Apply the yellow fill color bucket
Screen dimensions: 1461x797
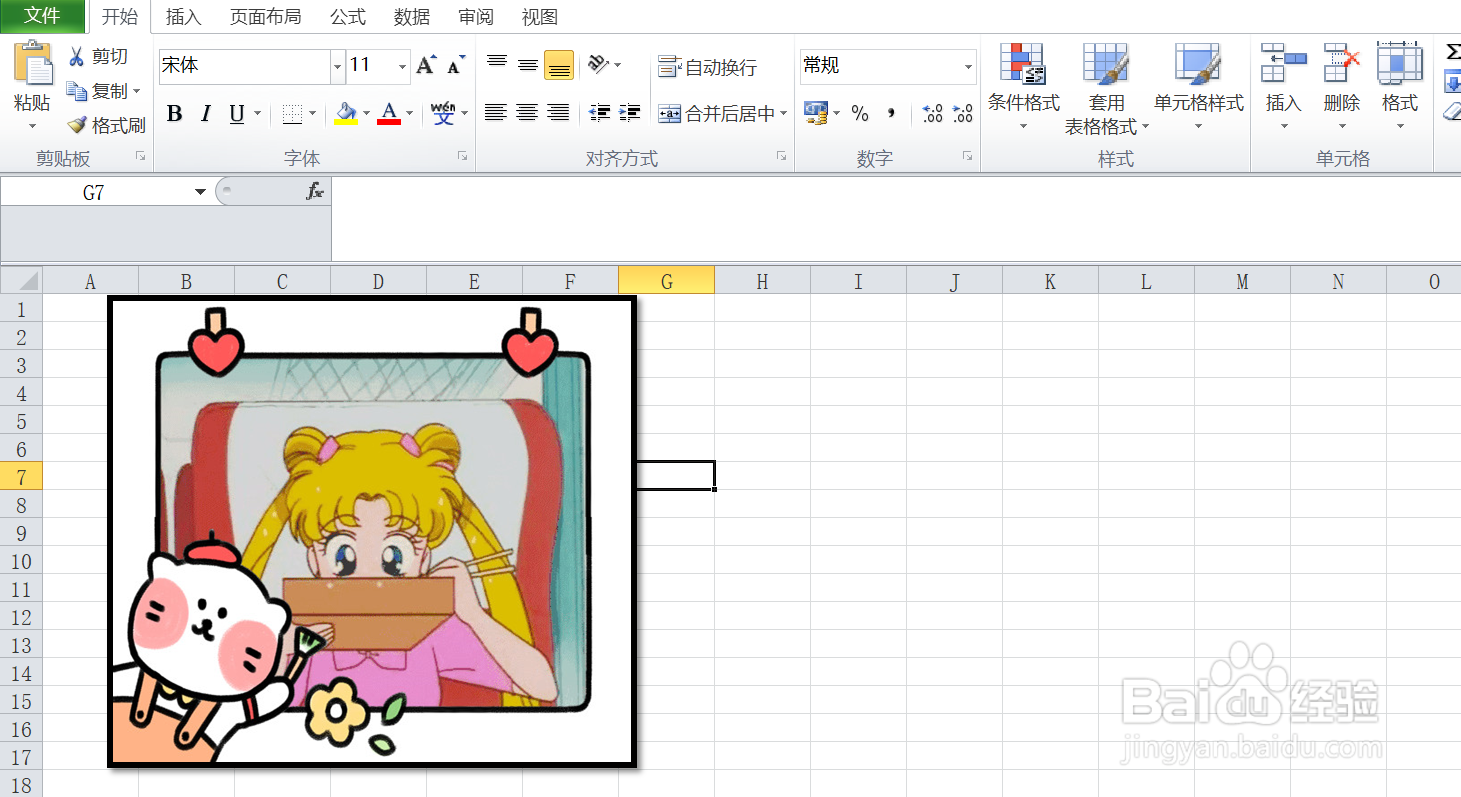(x=346, y=114)
